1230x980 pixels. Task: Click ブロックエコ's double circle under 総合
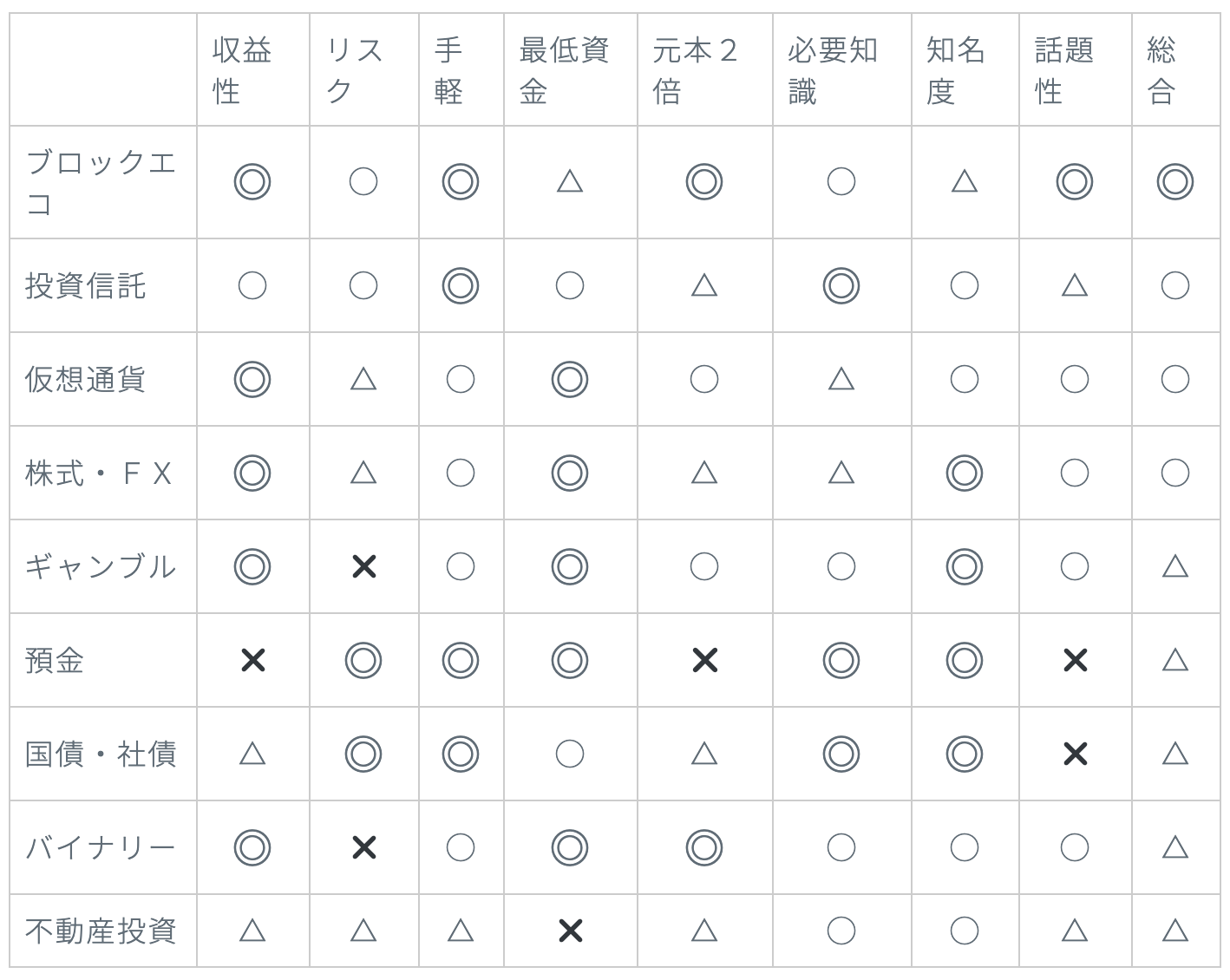click(x=1174, y=182)
